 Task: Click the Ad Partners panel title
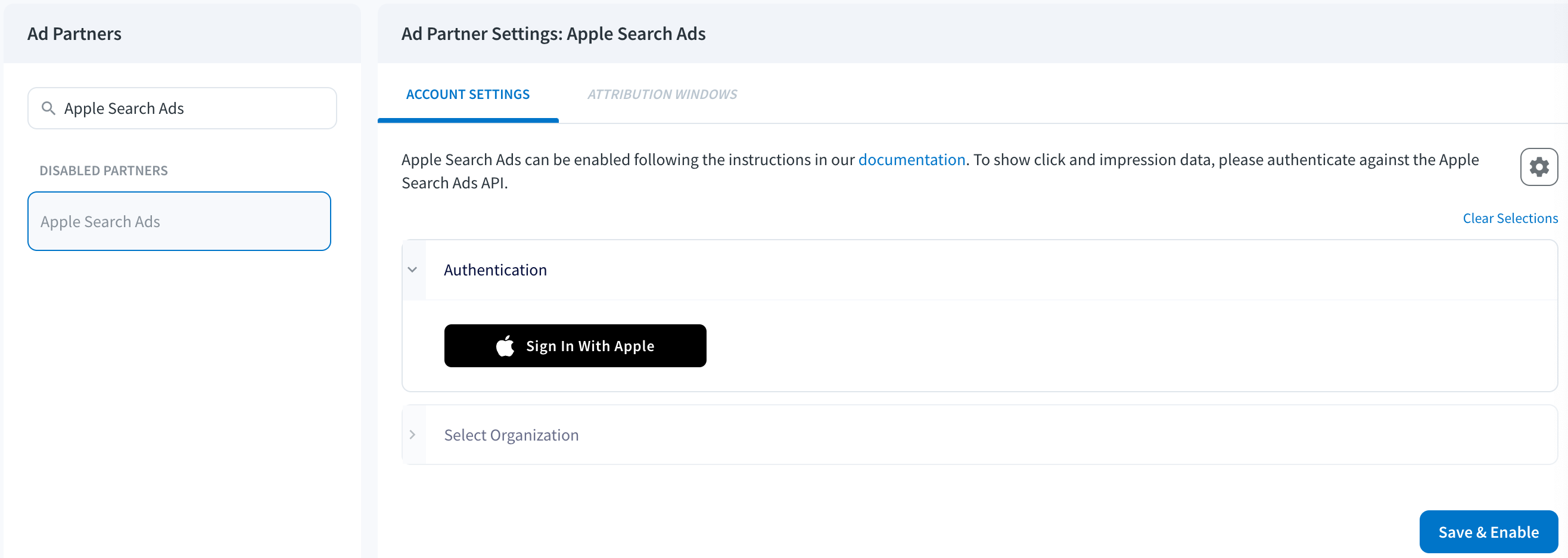coord(74,33)
